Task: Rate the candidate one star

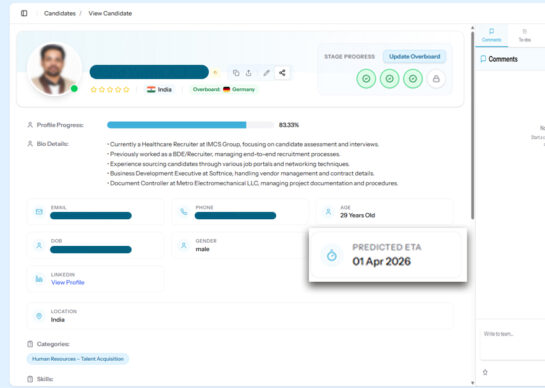Action: 93,89
